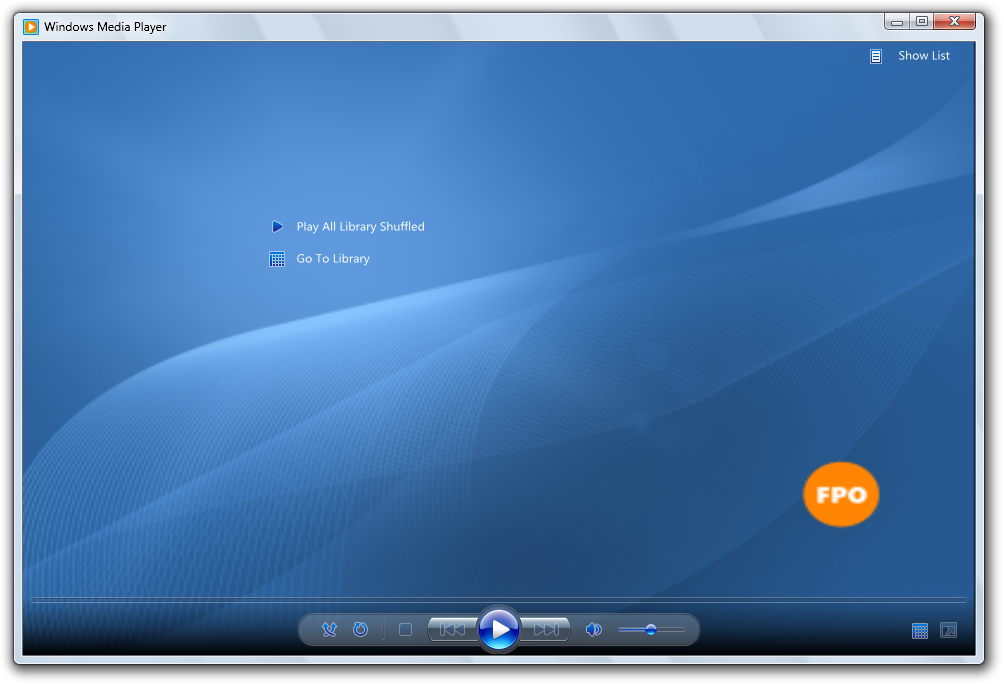Minimize the Windows Media Player window
This screenshot has width=1004, height=684.
[897, 22]
